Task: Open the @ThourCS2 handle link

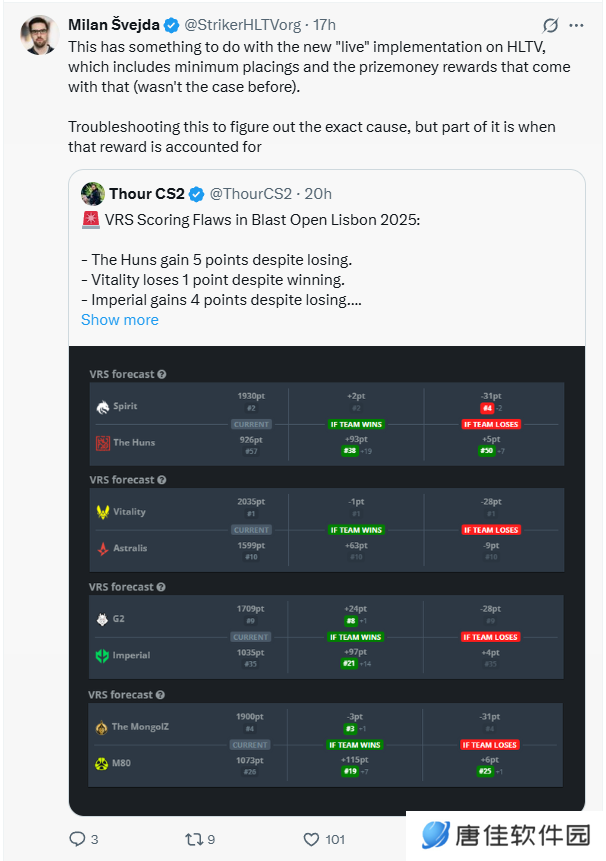Action: tap(251, 194)
